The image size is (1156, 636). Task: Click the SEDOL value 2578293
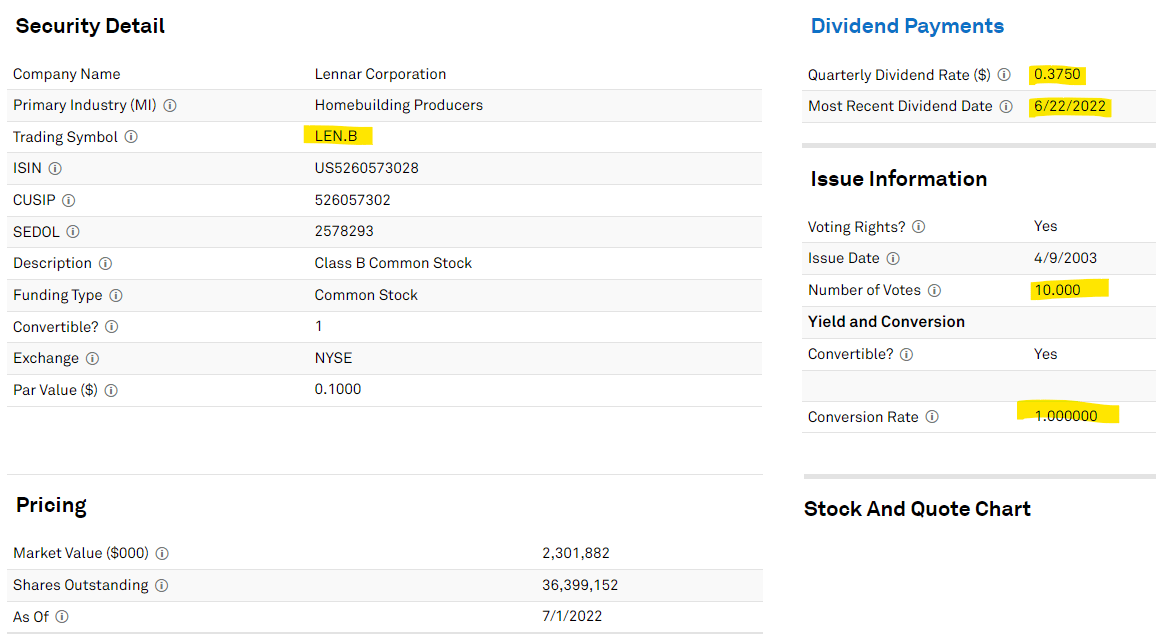tap(344, 231)
